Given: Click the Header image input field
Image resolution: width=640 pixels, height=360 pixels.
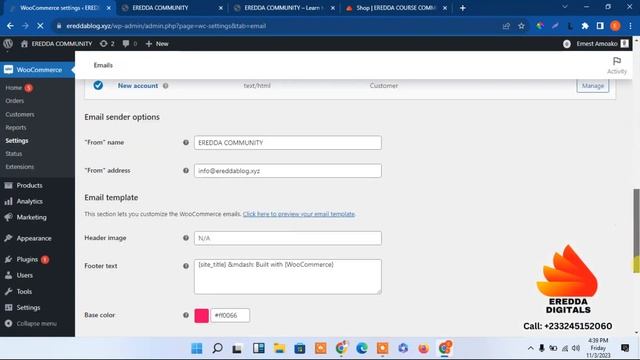Looking at the screenshot, I should [288, 238].
